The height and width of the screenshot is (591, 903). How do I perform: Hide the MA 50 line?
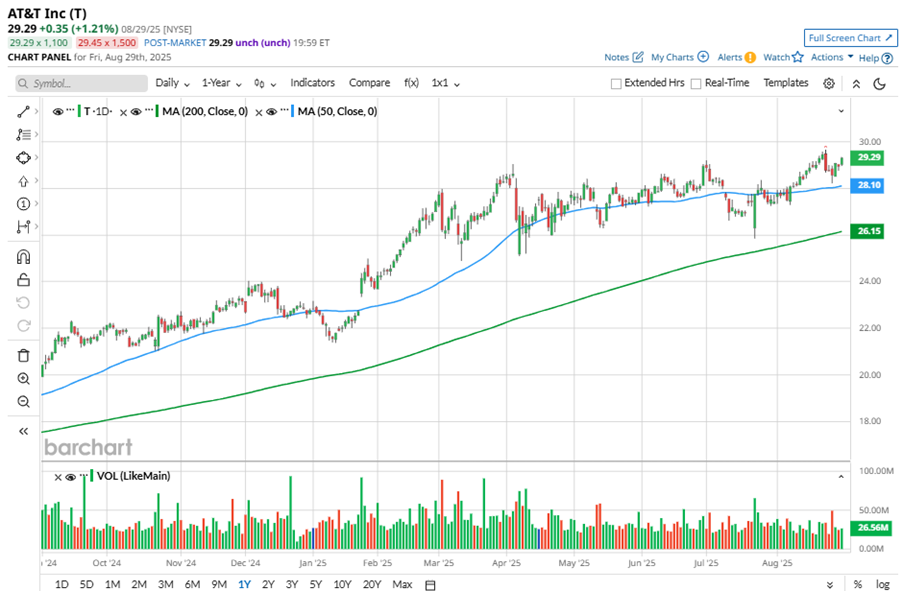click(271, 112)
